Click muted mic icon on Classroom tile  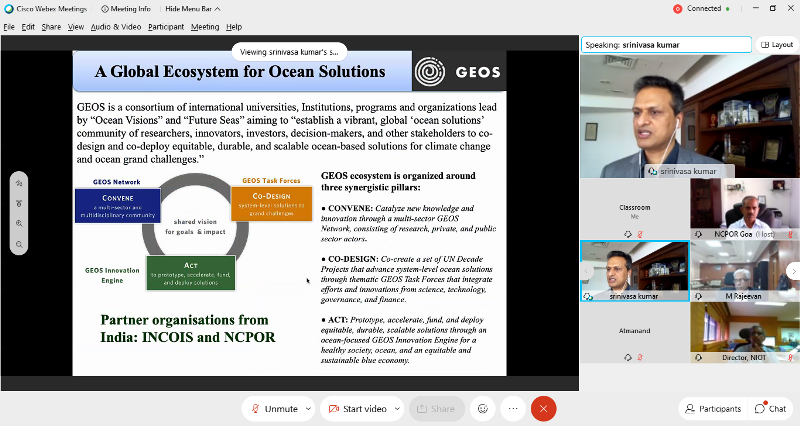pyautogui.click(x=640, y=234)
